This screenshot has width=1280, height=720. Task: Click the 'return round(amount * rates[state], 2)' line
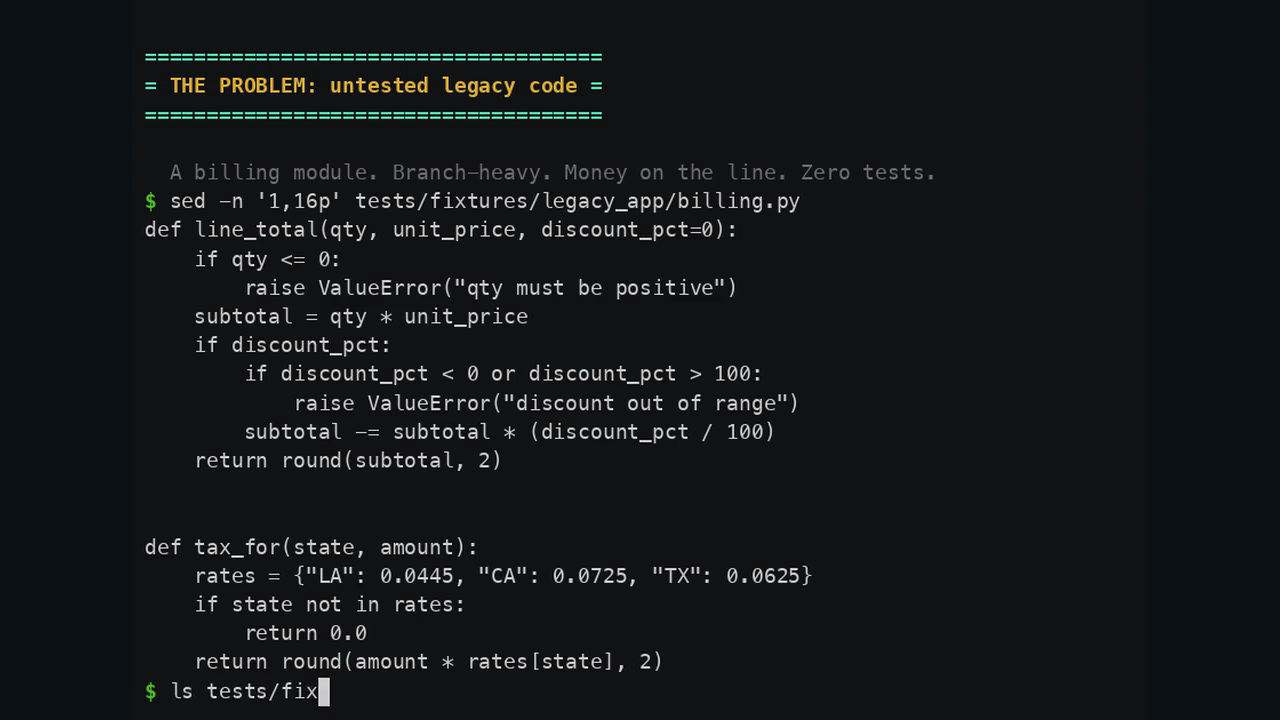(429, 662)
